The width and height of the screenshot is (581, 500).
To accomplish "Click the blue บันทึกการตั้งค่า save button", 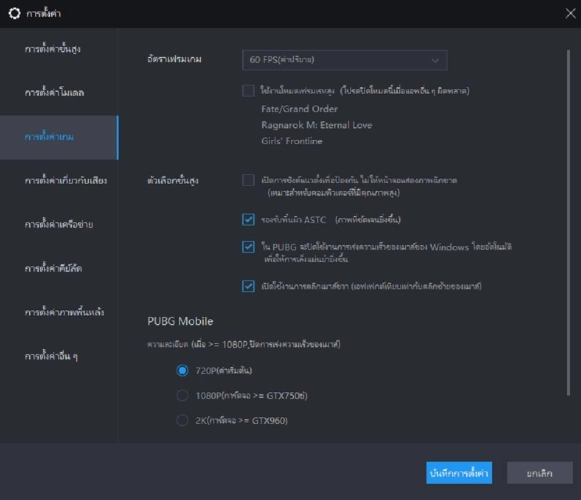I will point(459,473).
